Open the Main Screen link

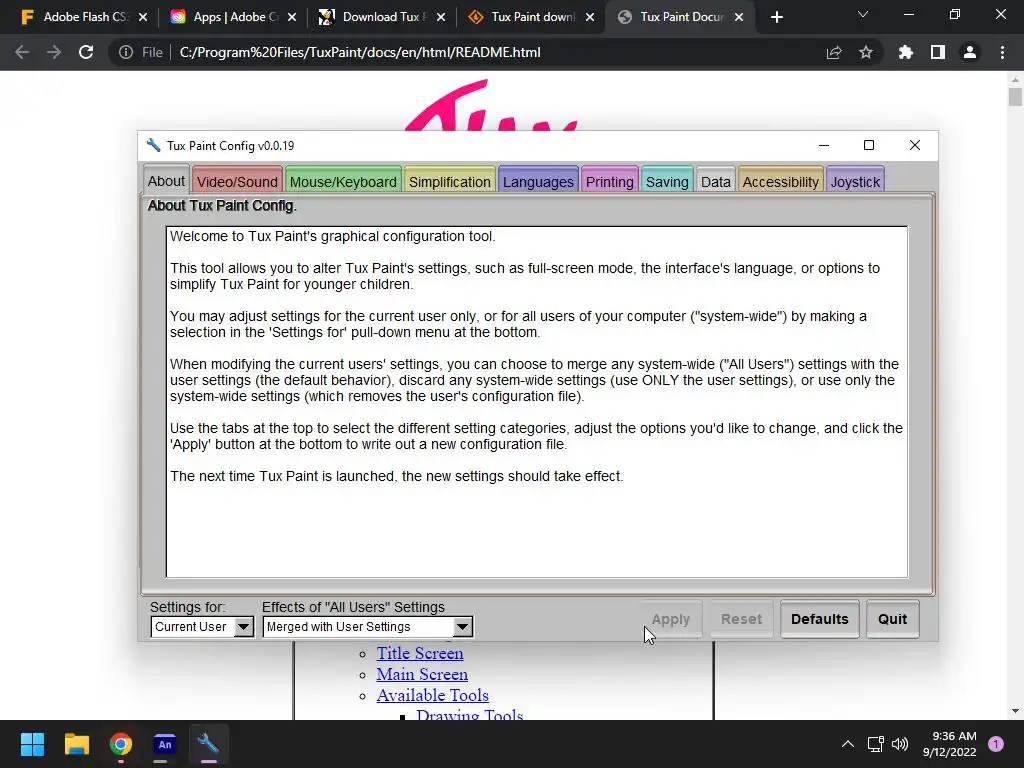[422, 674]
